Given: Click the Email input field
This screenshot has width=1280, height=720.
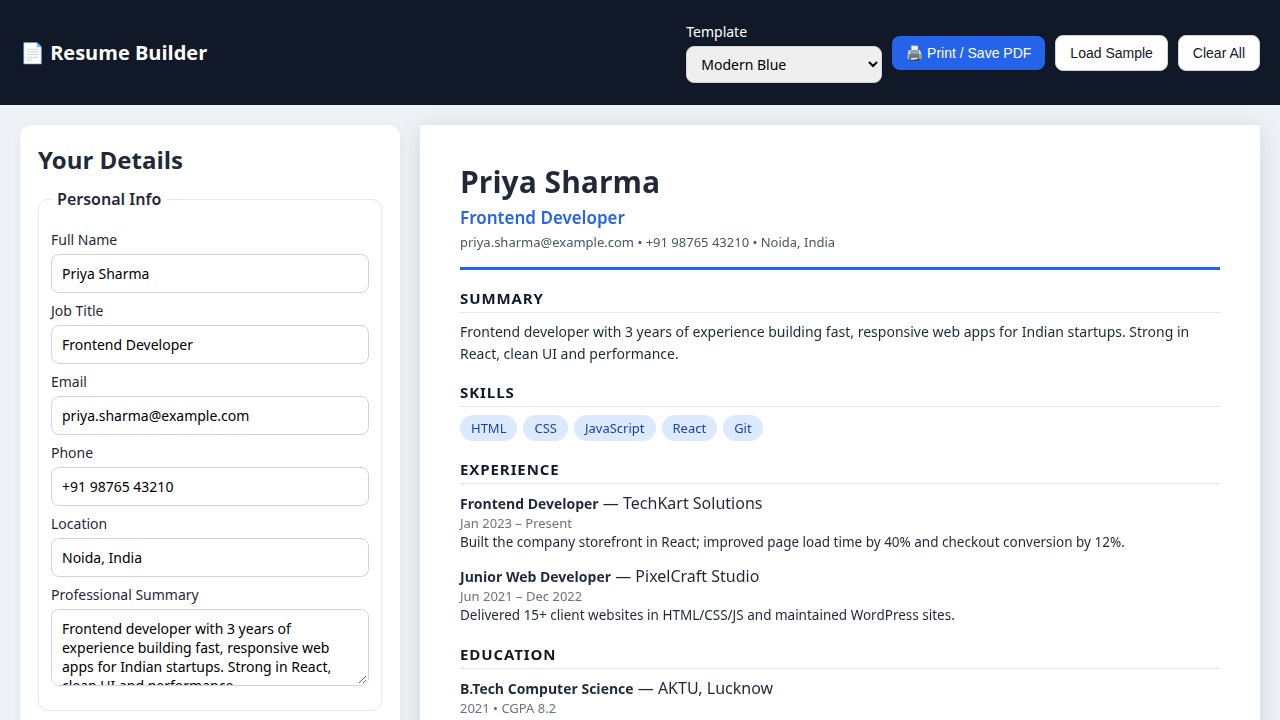Looking at the screenshot, I should (210, 415).
